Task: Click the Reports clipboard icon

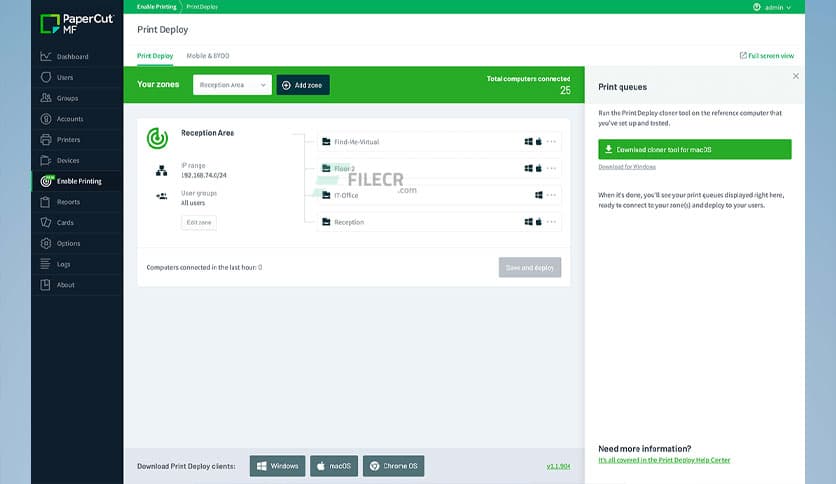Action: point(46,202)
